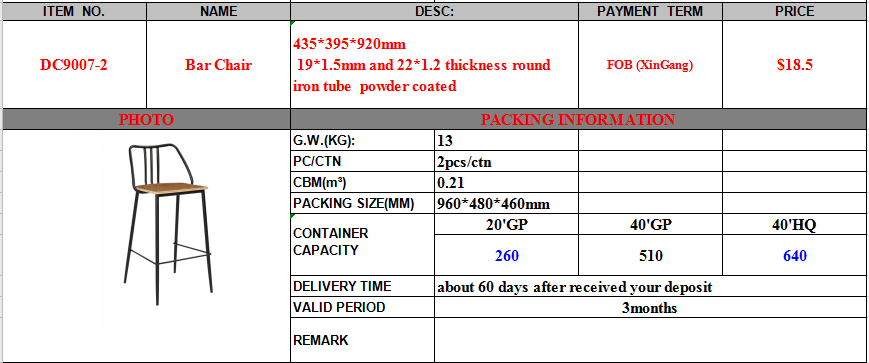
Task: Click the Bar Chair name cell
Action: [218, 65]
